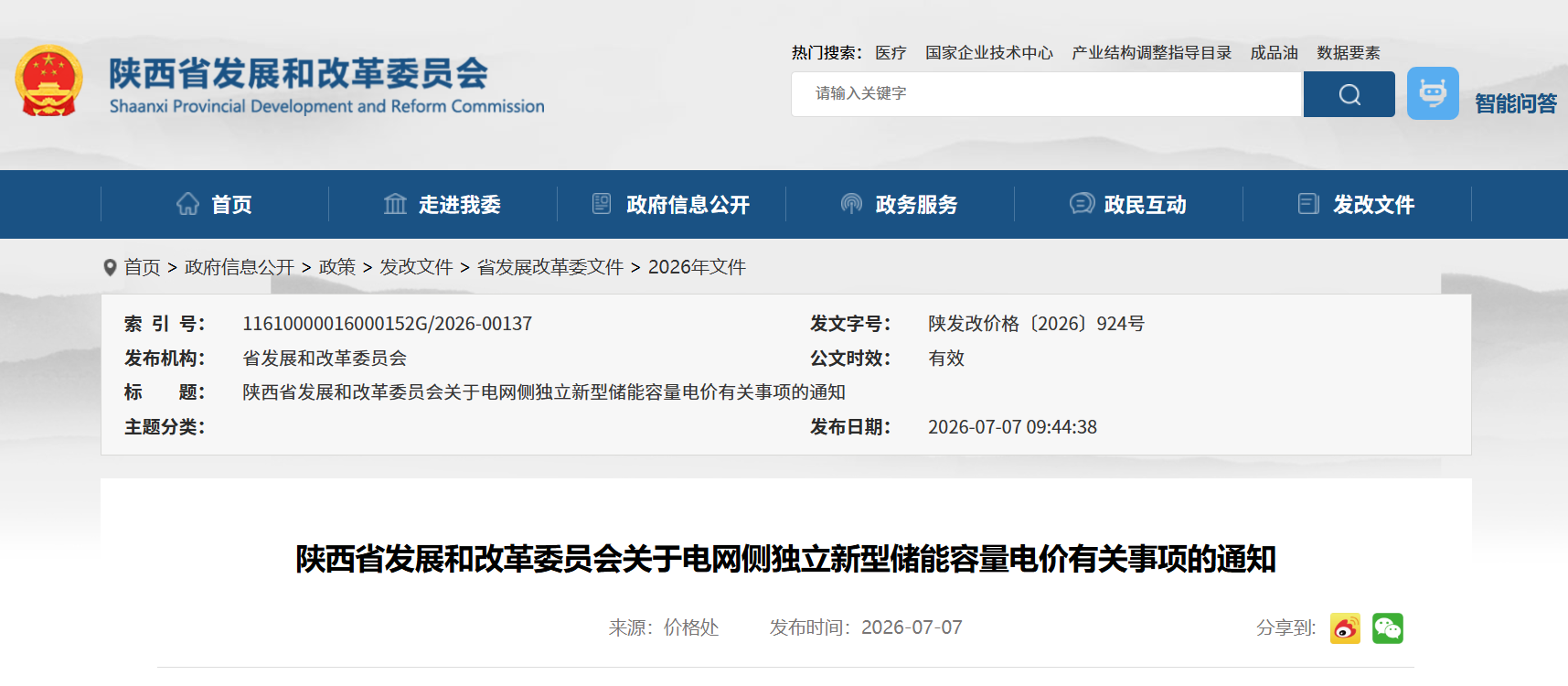Click the fingerprint icon beside 政务服务

click(851, 204)
